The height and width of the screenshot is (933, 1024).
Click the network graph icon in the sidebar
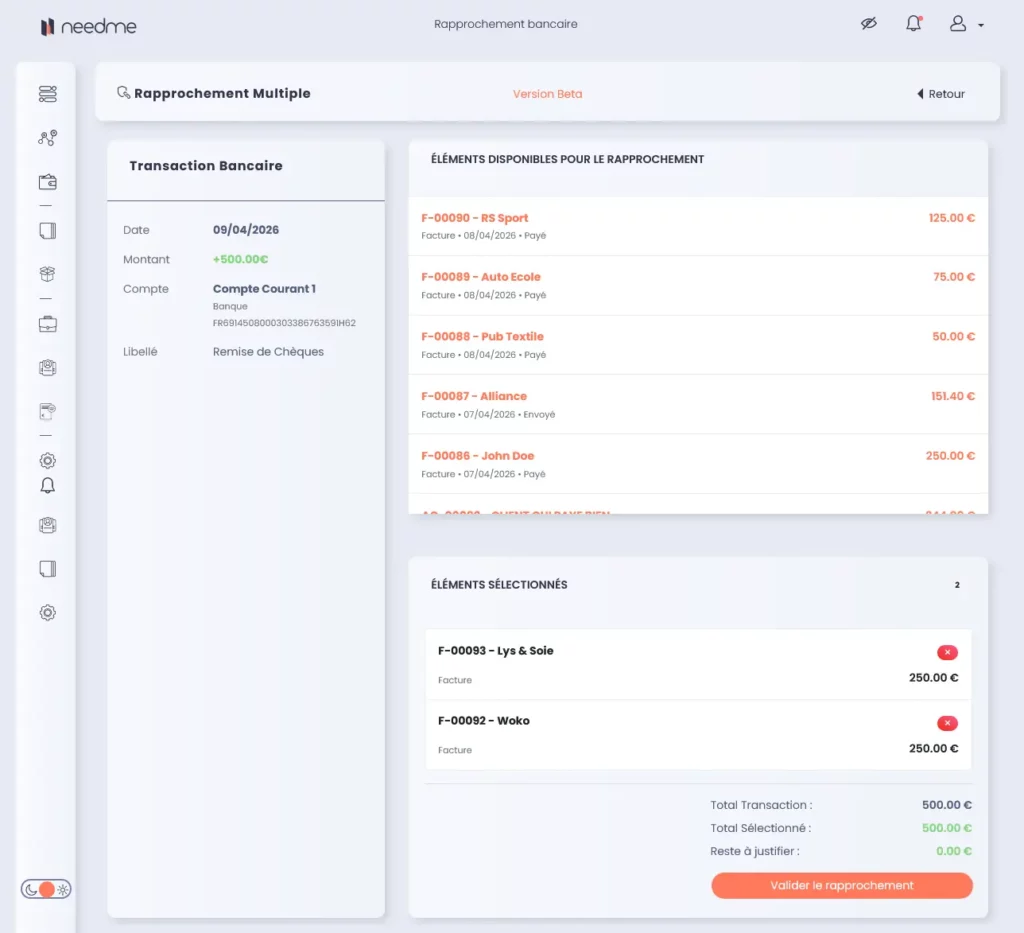[x=47, y=138]
